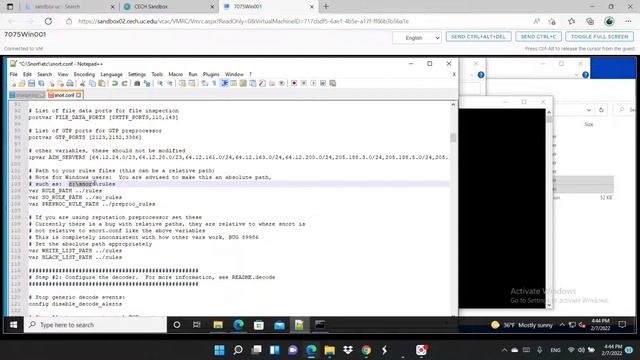Click the 'config disable_decode_alerts' line
The height and width of the screenshot is (360, 640).
(75, 304)
